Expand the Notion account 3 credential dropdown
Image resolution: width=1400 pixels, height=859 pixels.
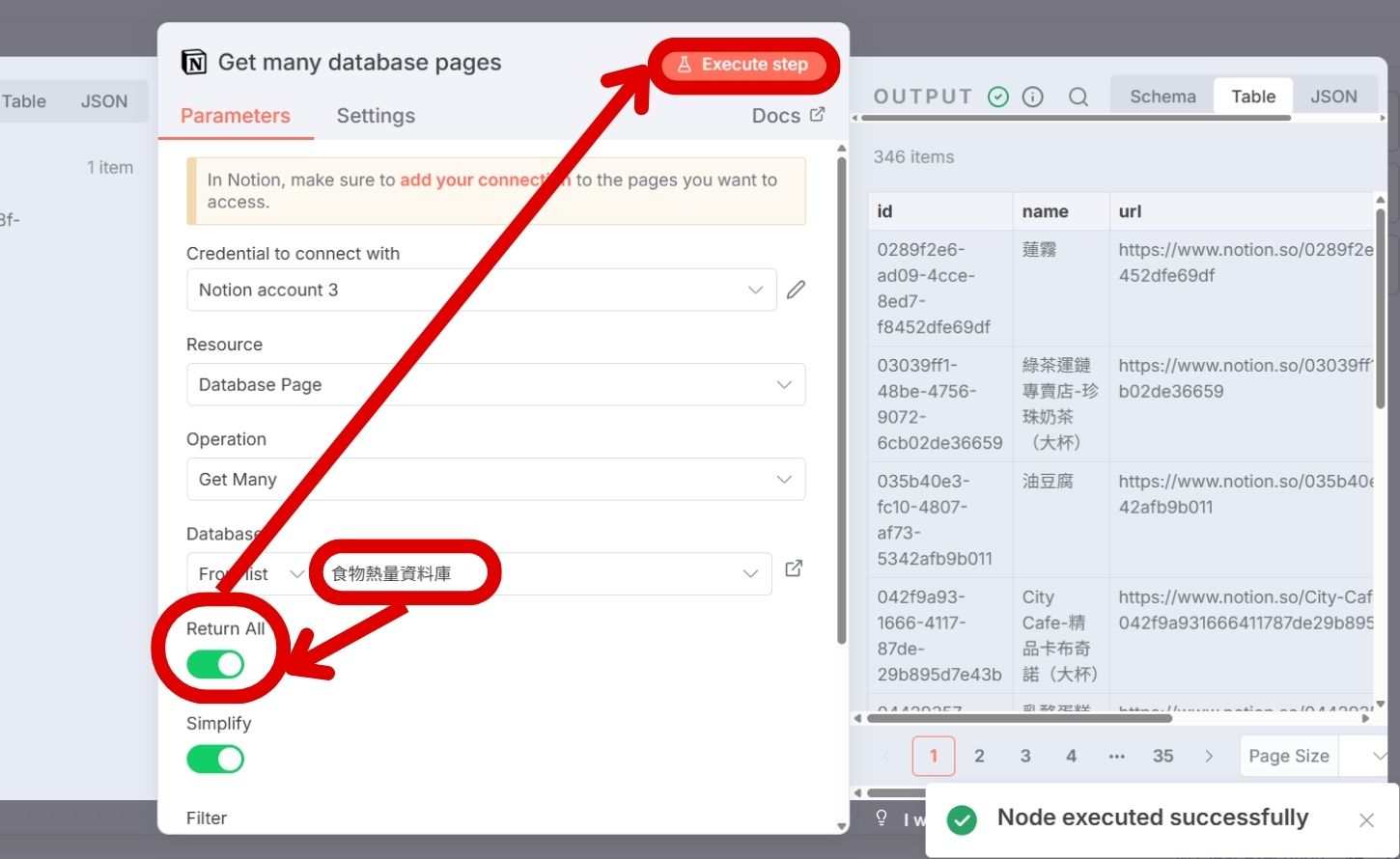[481, 290]
